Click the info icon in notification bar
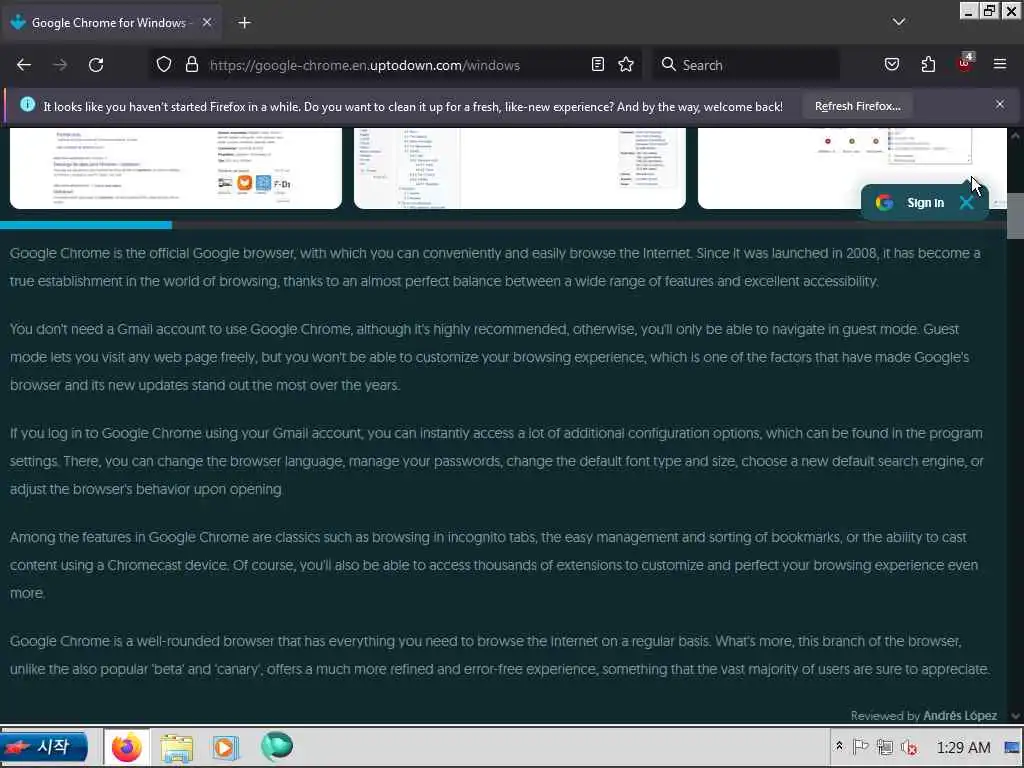Screen dimensions: 1024x768 pyautogui.click(x=27, y=104)
